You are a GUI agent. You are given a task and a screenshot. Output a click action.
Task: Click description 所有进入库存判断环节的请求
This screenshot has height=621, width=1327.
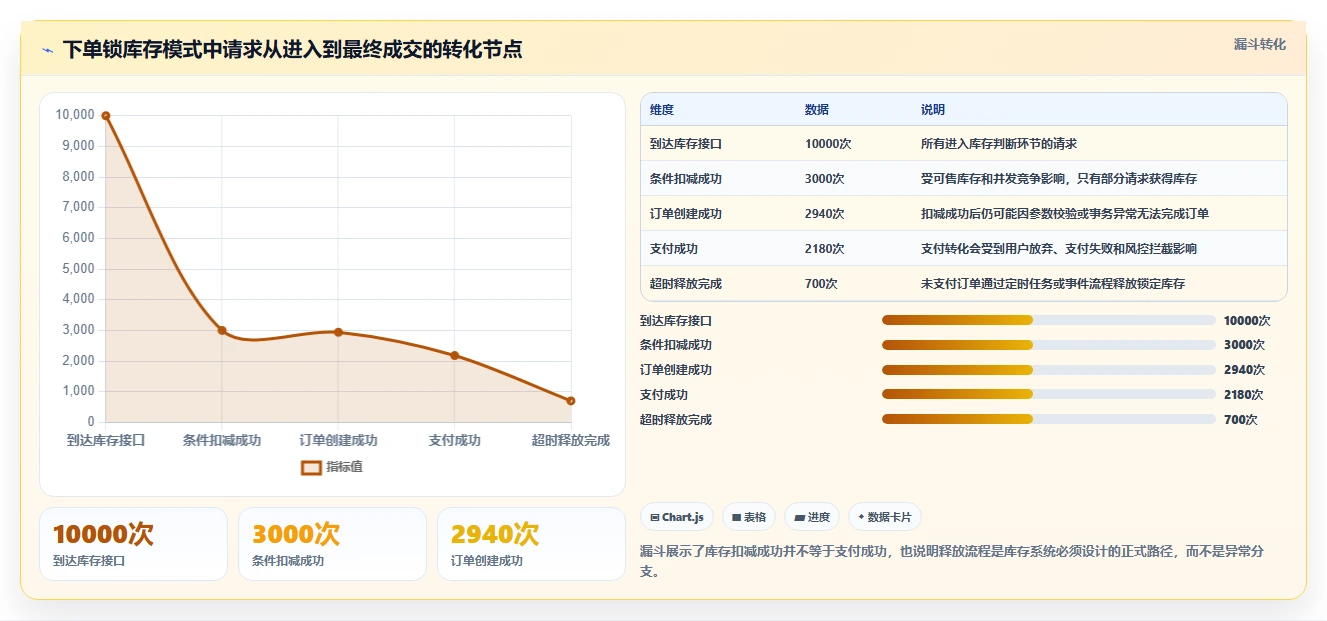999,144
